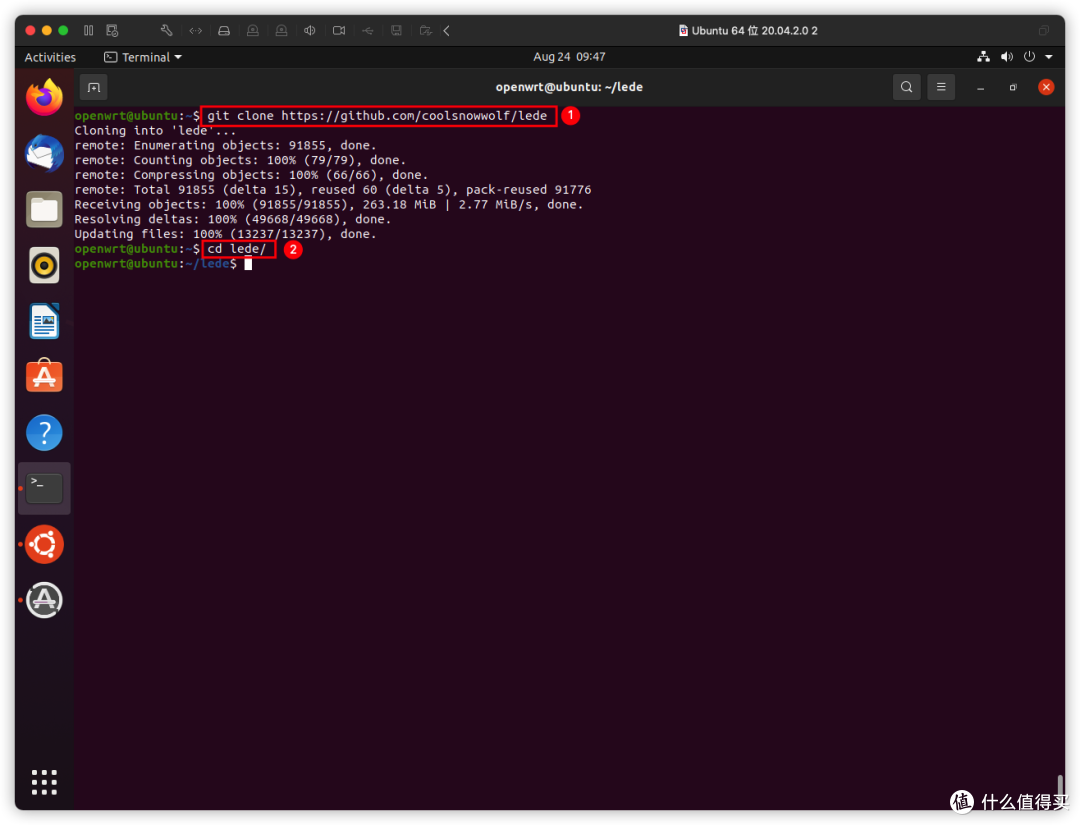Screen dimensions: 1080x825
Task: Open the Files manager in dock
Action: coord(44,209)
